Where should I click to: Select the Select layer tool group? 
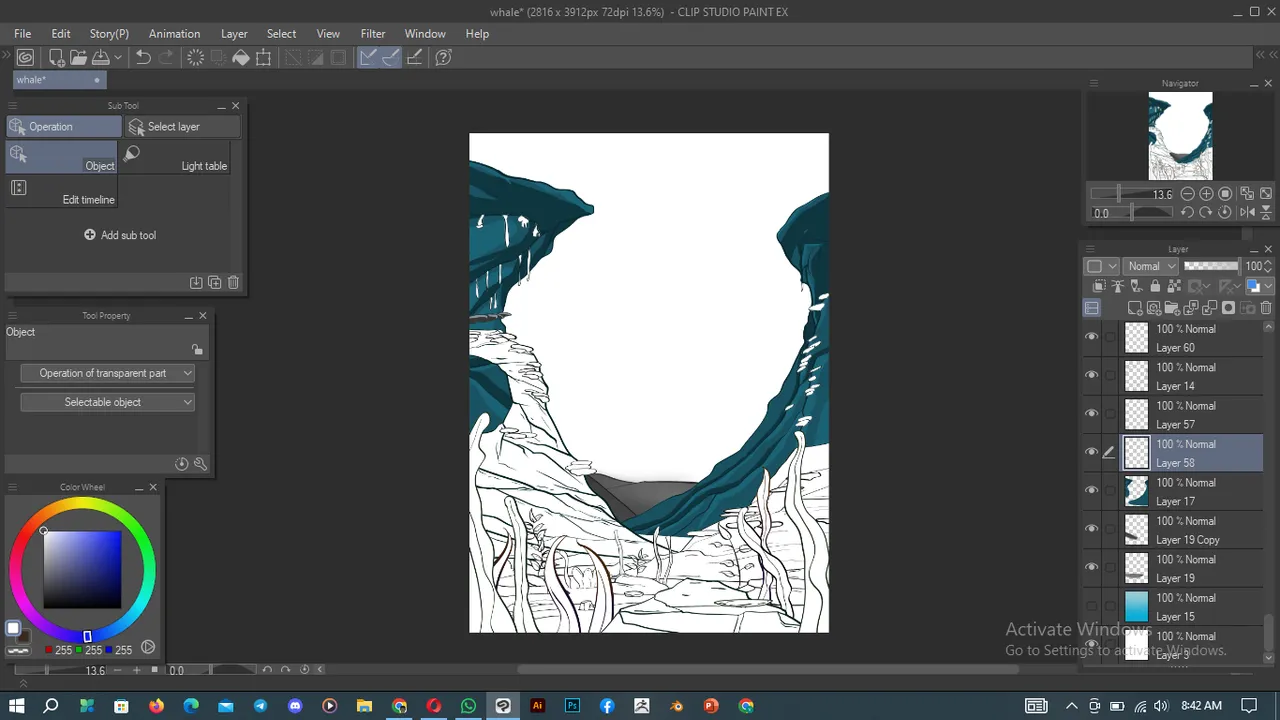(183, 127)
